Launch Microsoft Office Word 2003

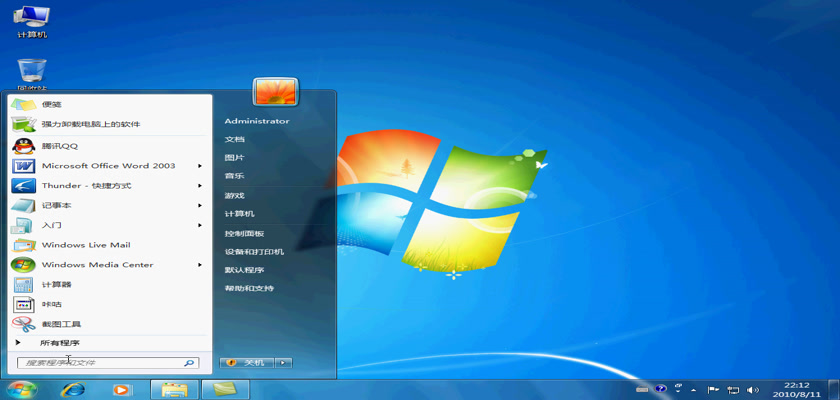pyautogui.click(x=107, y=165)
